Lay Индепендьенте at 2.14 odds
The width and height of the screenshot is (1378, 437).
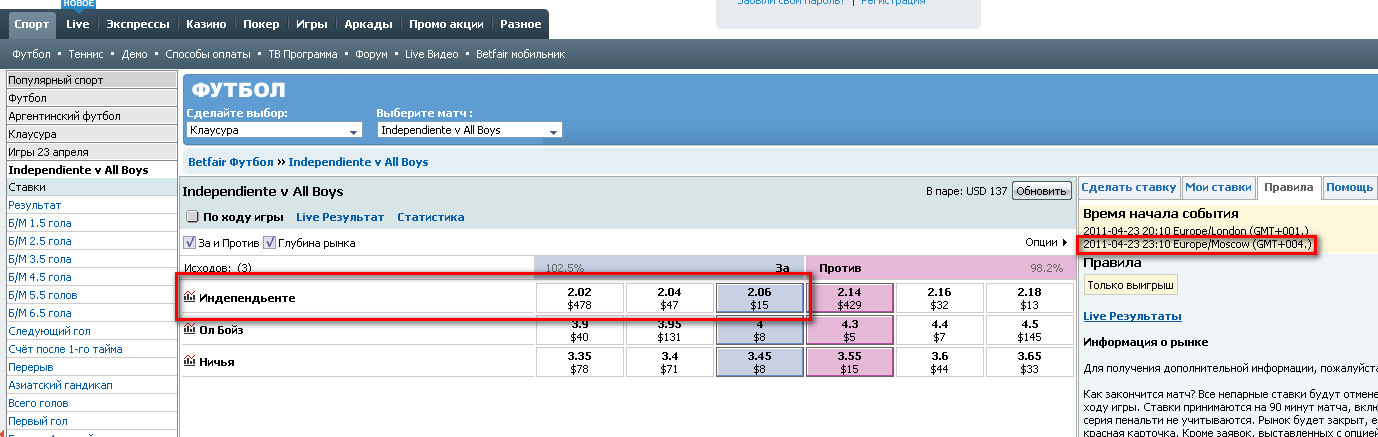click(x=849, y=298)
